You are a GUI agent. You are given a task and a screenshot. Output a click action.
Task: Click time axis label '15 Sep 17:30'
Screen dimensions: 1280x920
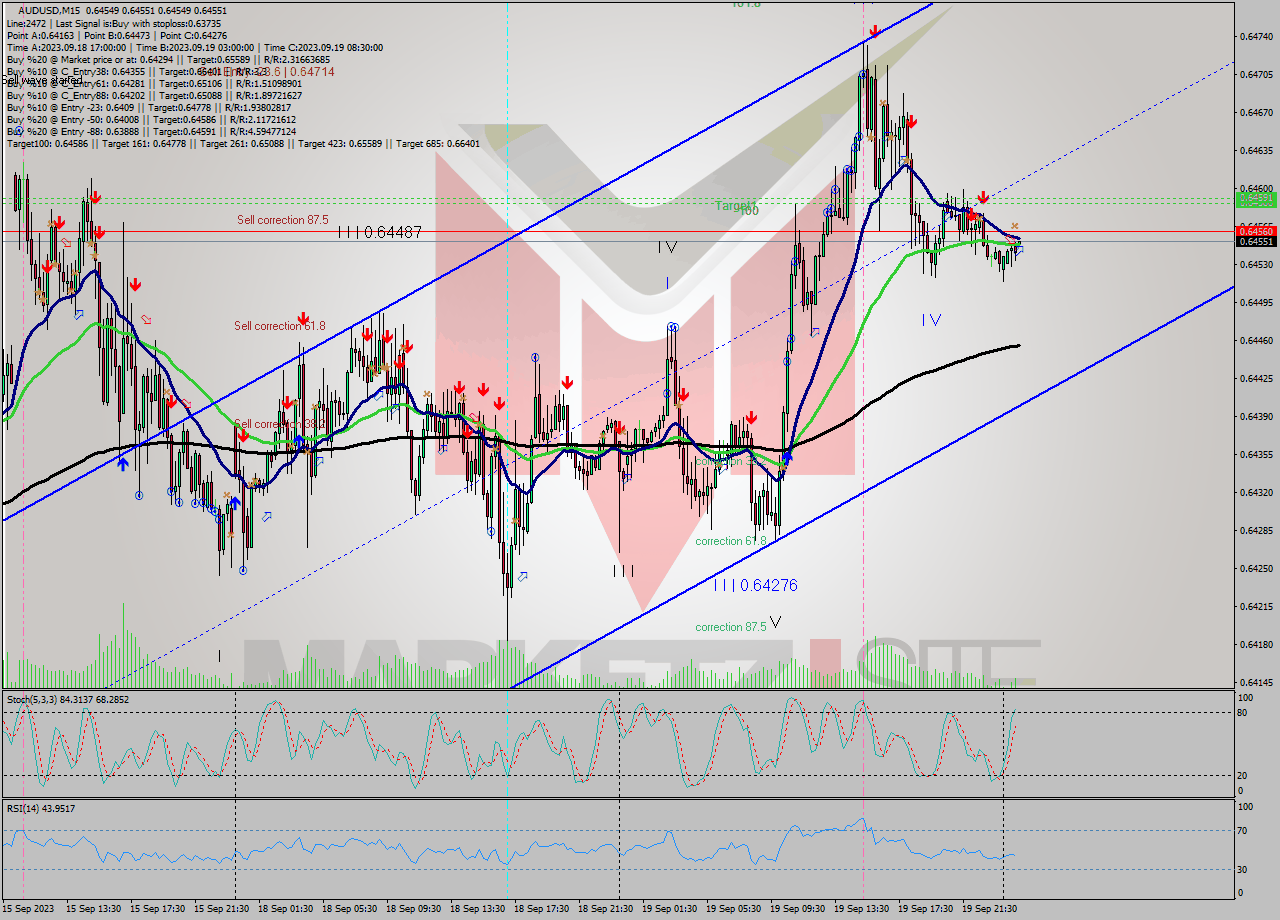click(x=158, y=909)
